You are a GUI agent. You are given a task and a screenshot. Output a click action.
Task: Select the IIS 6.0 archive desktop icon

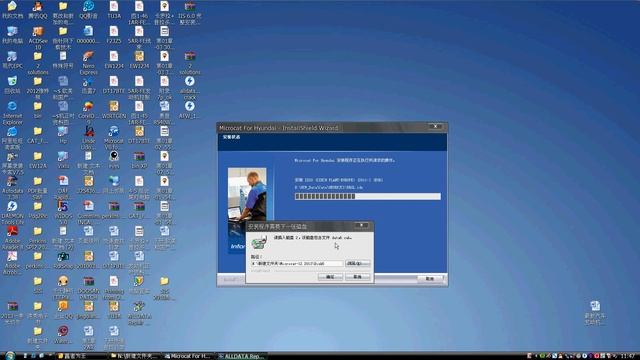click(189, 12)
